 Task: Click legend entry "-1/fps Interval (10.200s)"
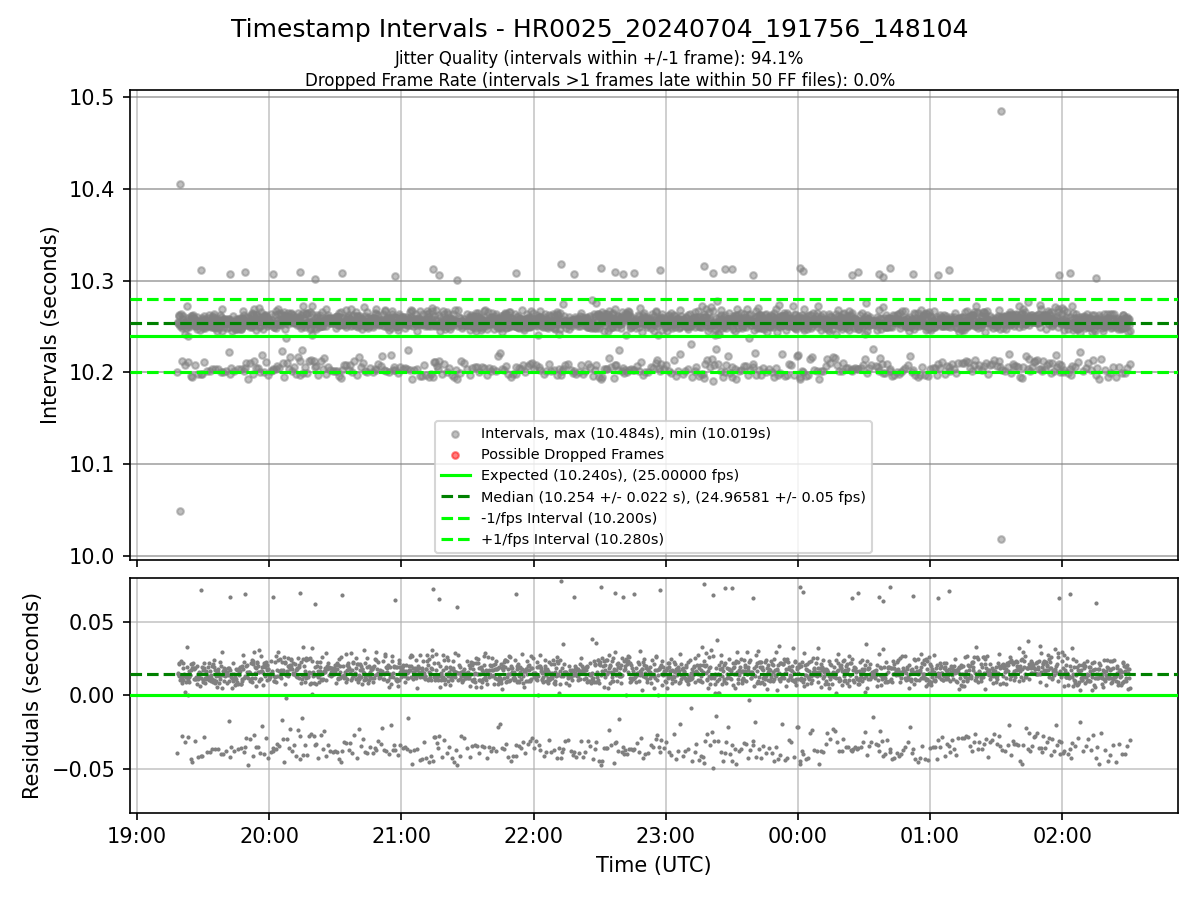click(568, 518)
